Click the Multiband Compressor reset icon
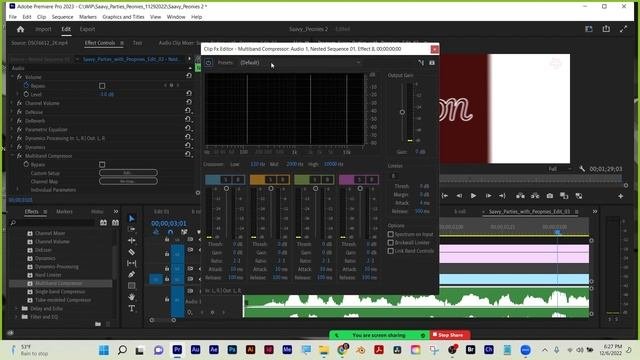 coord(189,155)
